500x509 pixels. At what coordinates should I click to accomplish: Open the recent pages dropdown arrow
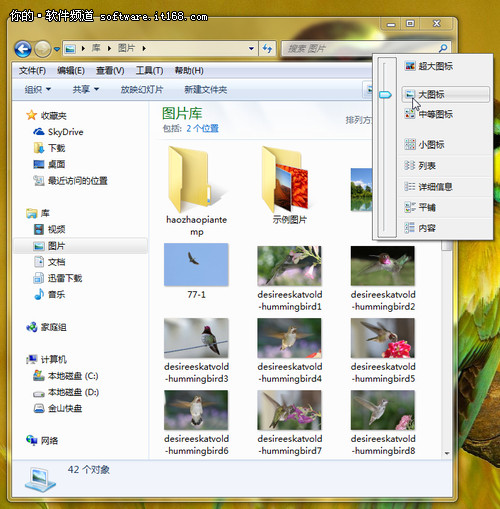(57, 49)
